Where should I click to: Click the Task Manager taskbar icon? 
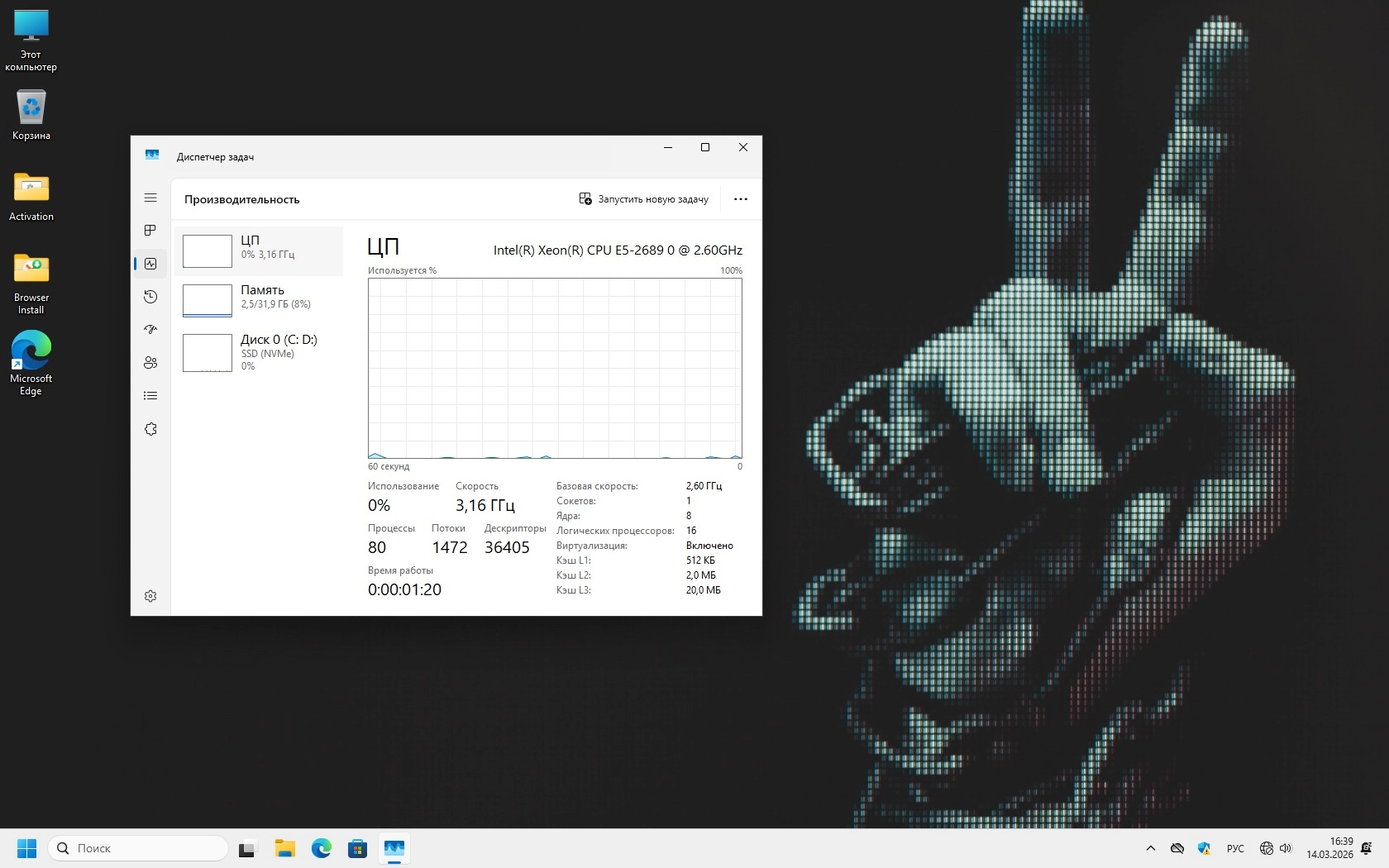394,848
